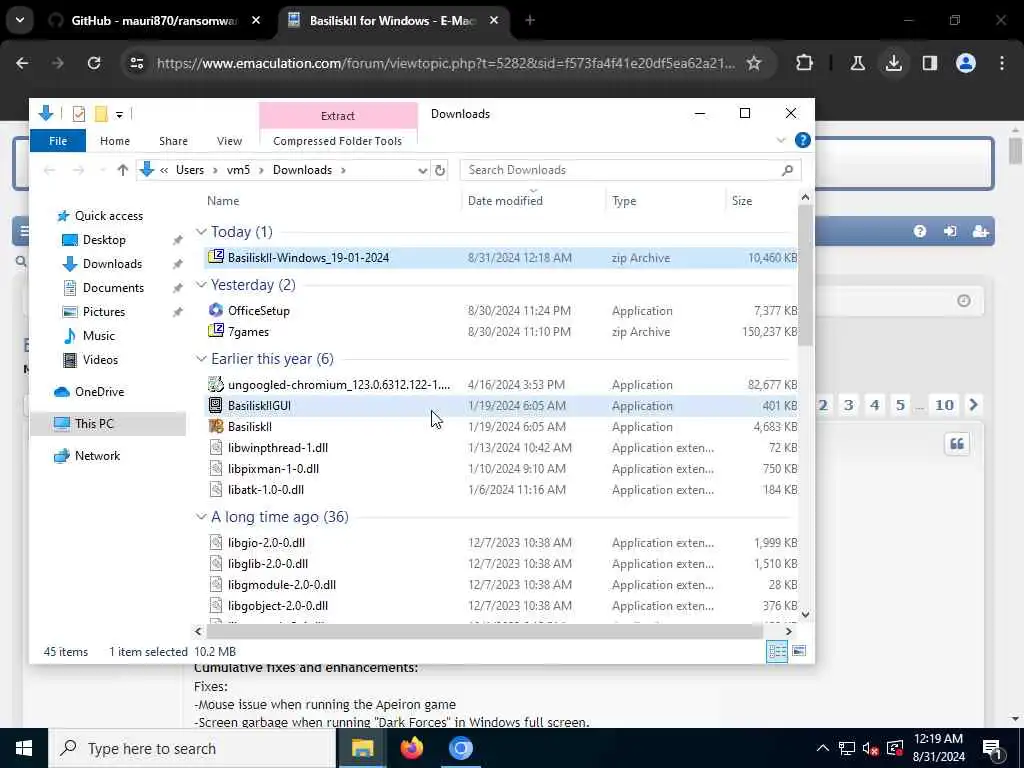Select Compressed Folder Tools tab
This screenshot has height=768, width=1024.
tap(338, 141)
